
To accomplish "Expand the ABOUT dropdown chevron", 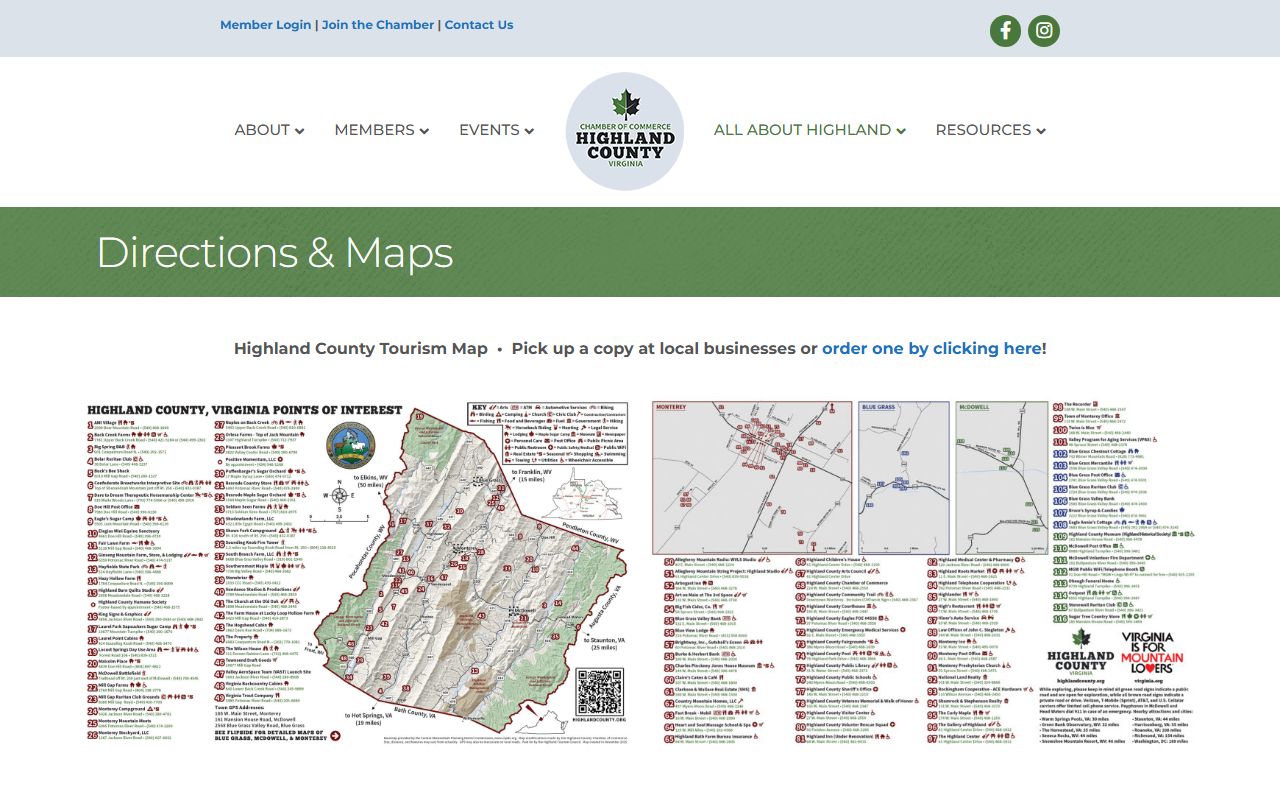I will 300,131.
